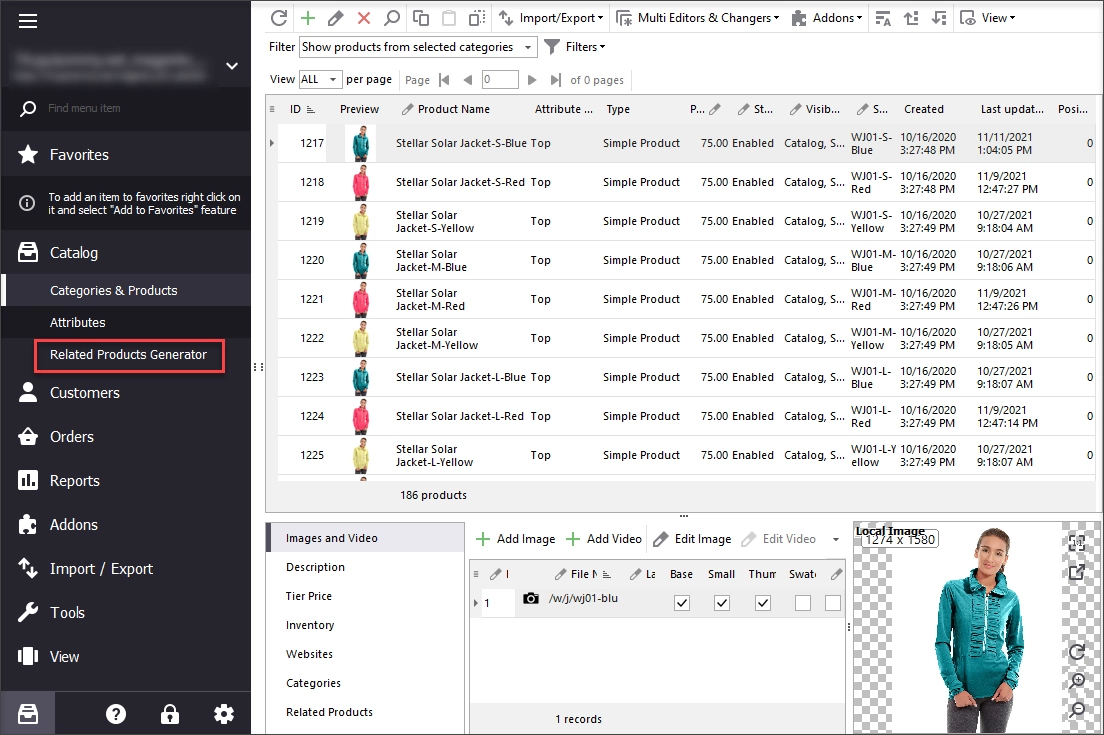The width and height of the screenshot is (1104, 735).
Task: Click Add Video button
Action: 604,539
